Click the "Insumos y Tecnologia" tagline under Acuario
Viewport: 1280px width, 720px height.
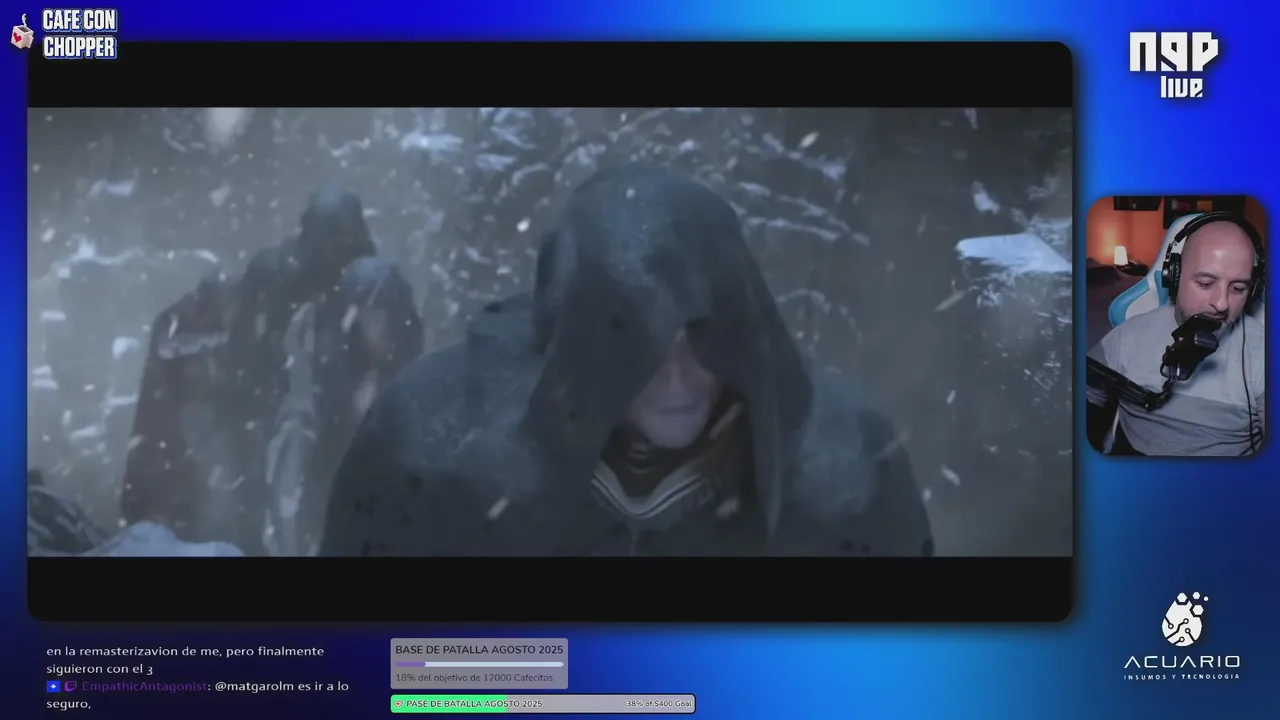point(1181,677)
